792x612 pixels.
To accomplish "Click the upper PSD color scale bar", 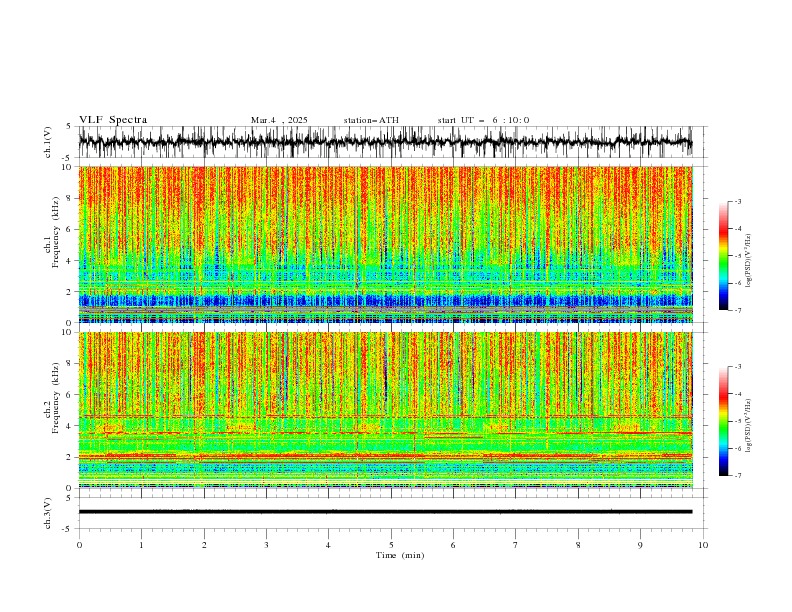I will tap(723, 256).
